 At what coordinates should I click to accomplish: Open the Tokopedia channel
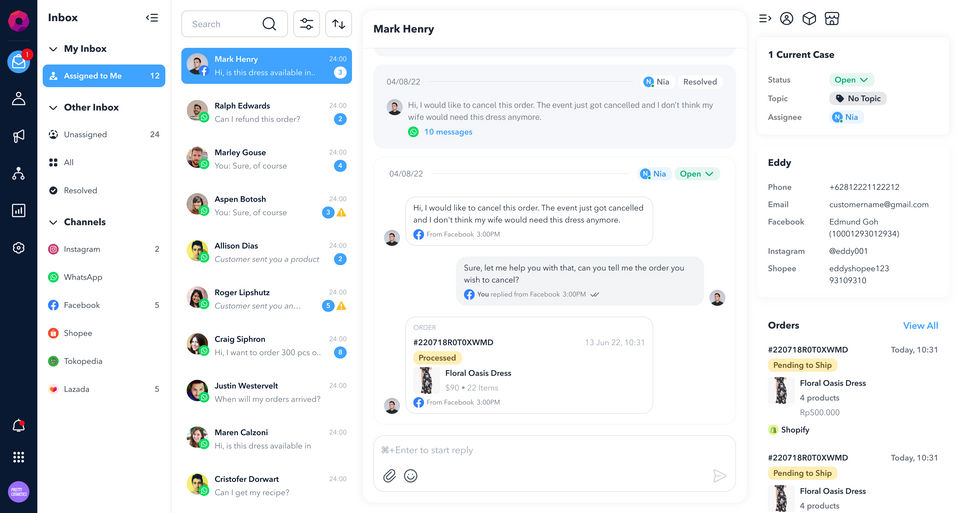(x=104, y=361)
